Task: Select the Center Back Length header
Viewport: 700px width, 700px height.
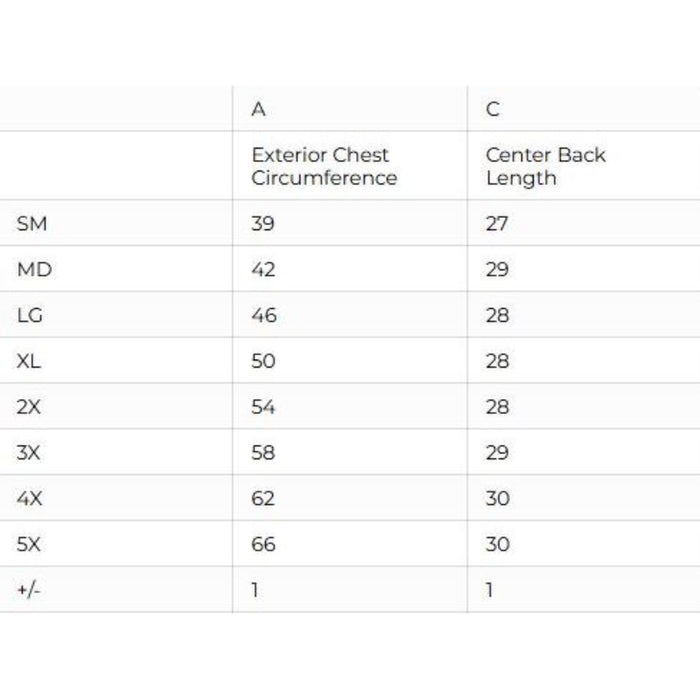Action: coord(545,166)
